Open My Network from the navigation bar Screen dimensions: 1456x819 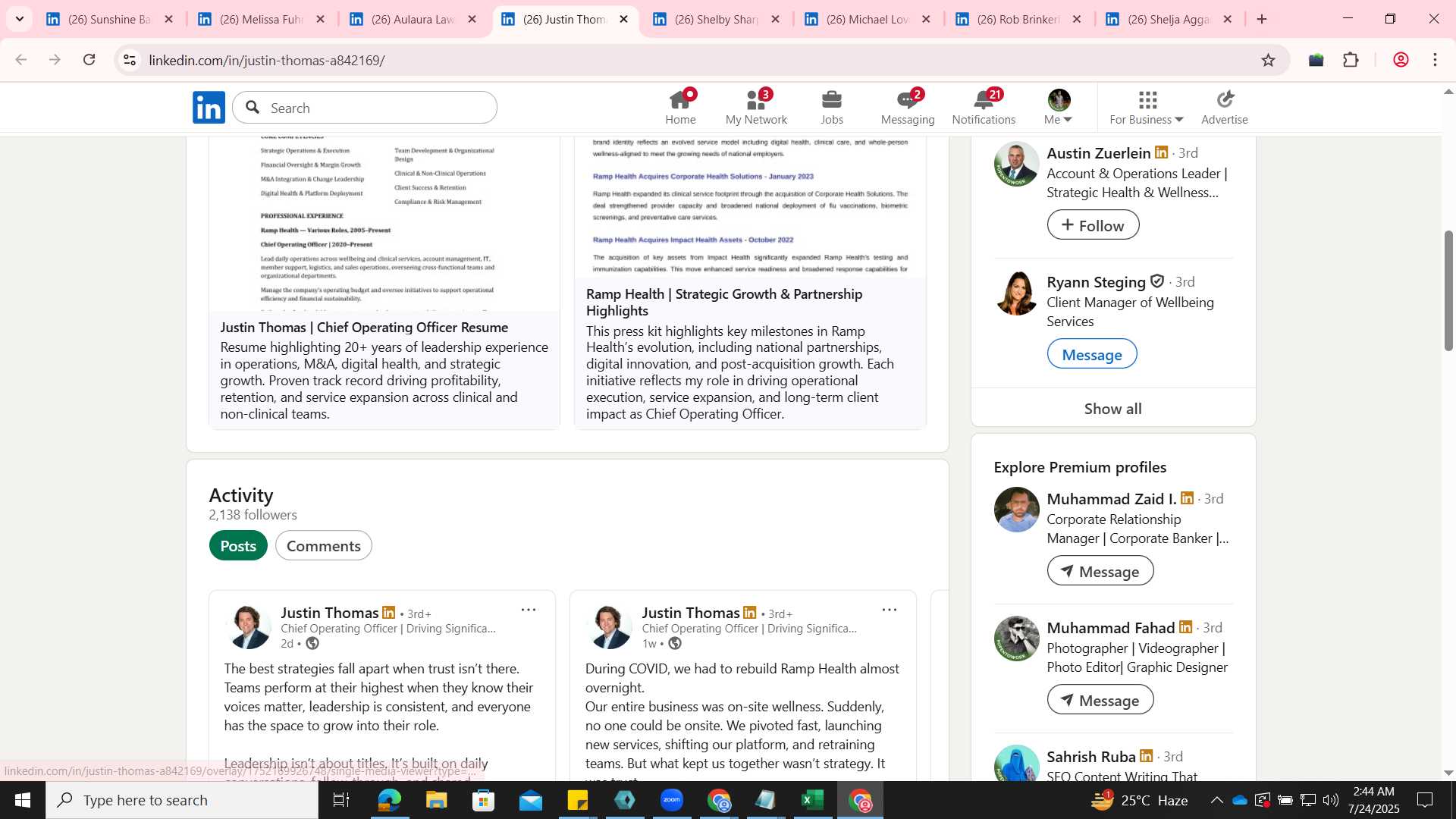click(756, 108)
